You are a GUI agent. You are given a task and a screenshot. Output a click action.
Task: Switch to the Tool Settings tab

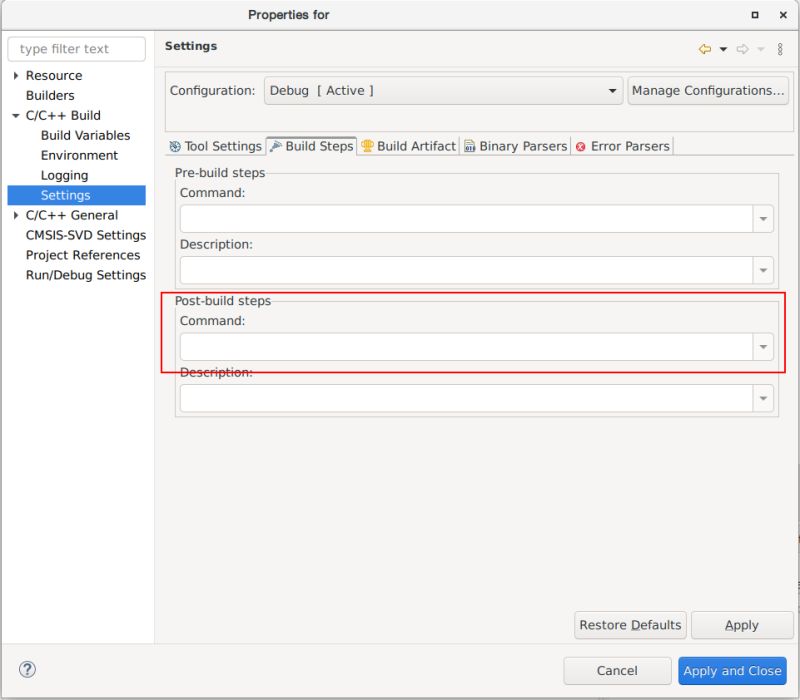click(215, 146)
